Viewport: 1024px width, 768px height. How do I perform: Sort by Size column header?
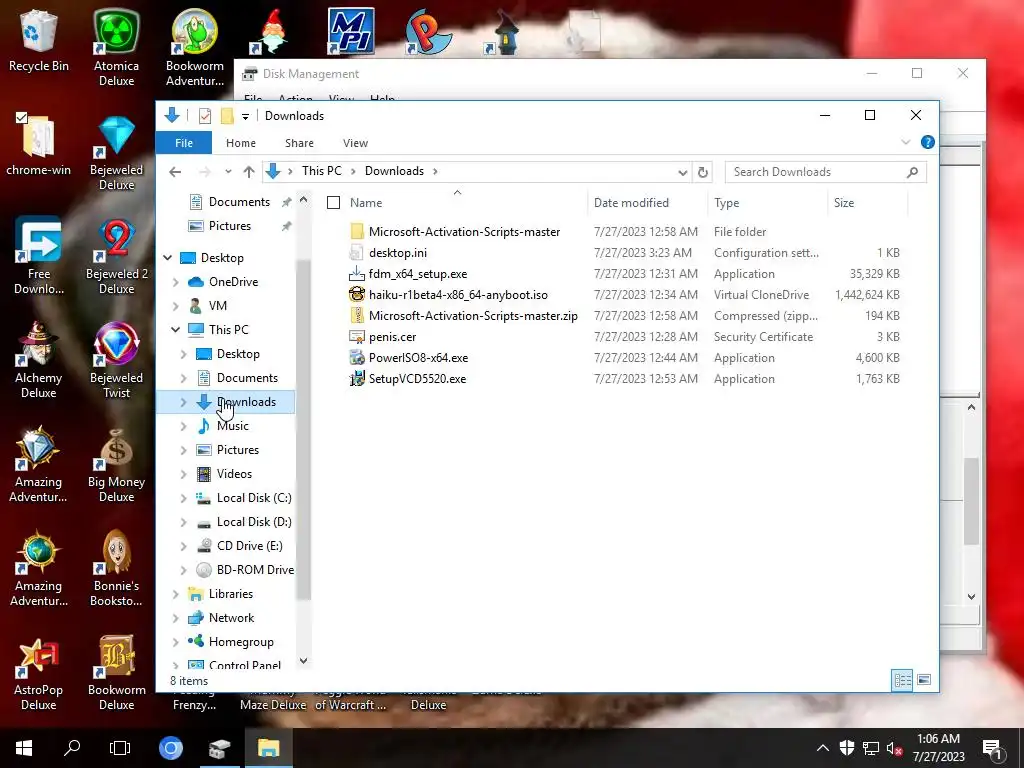pyautogui.click(x=844, y=202)
